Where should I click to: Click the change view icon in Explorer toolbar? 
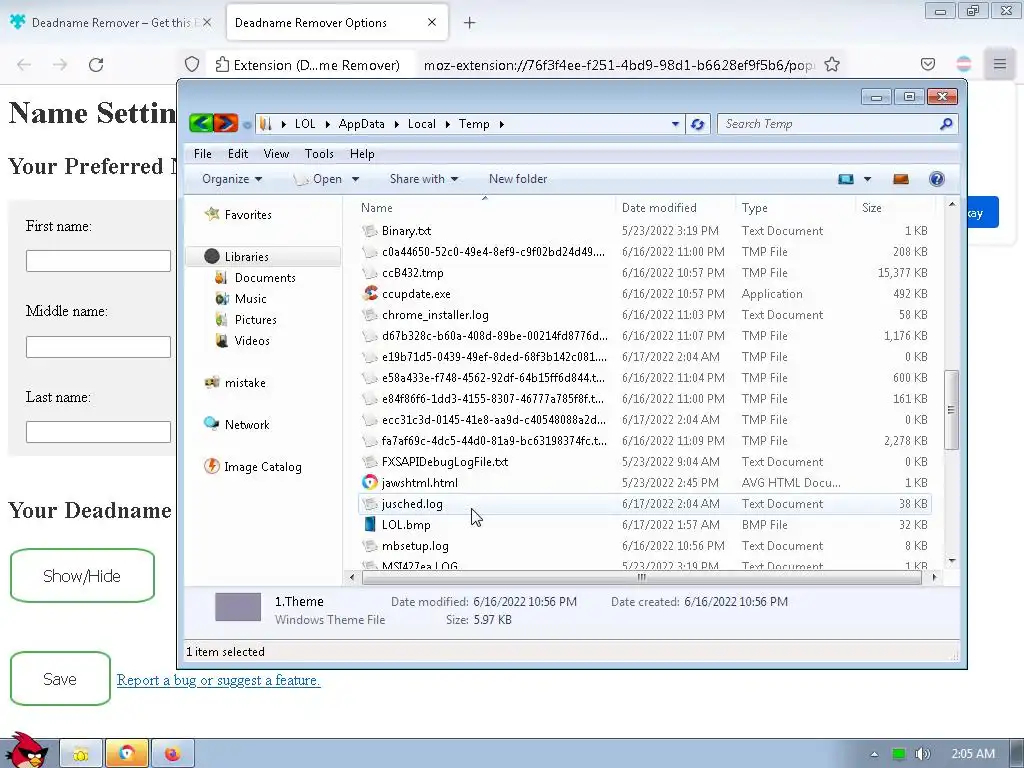pos(846,179)
